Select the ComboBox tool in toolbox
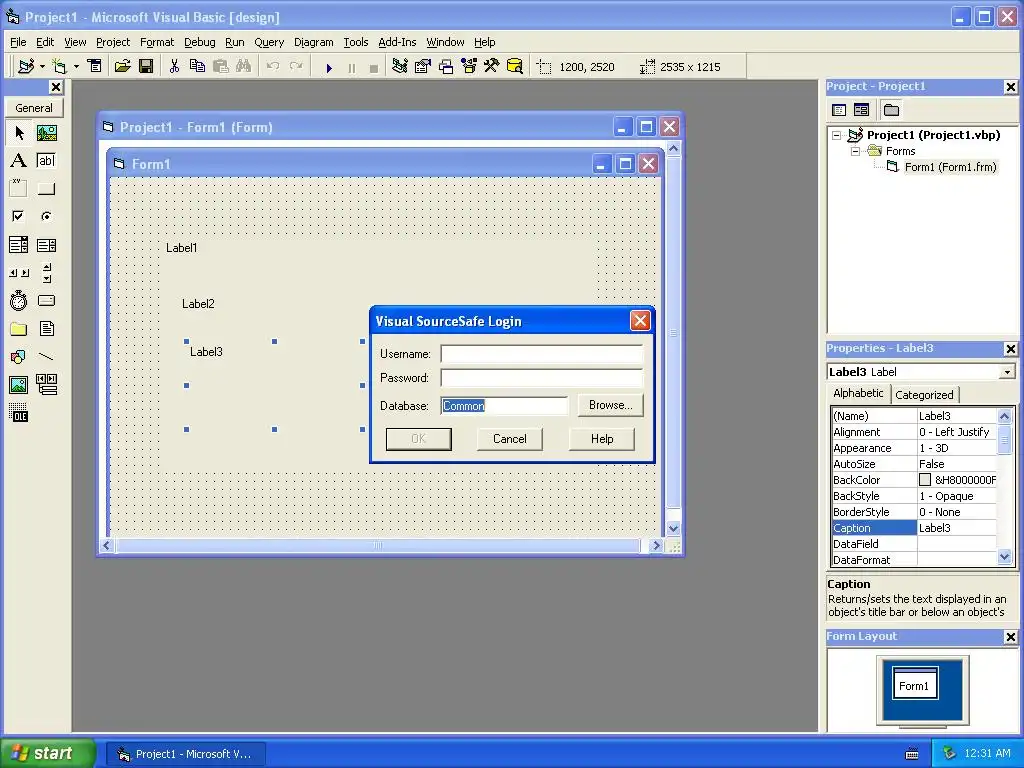 [19, 245]
